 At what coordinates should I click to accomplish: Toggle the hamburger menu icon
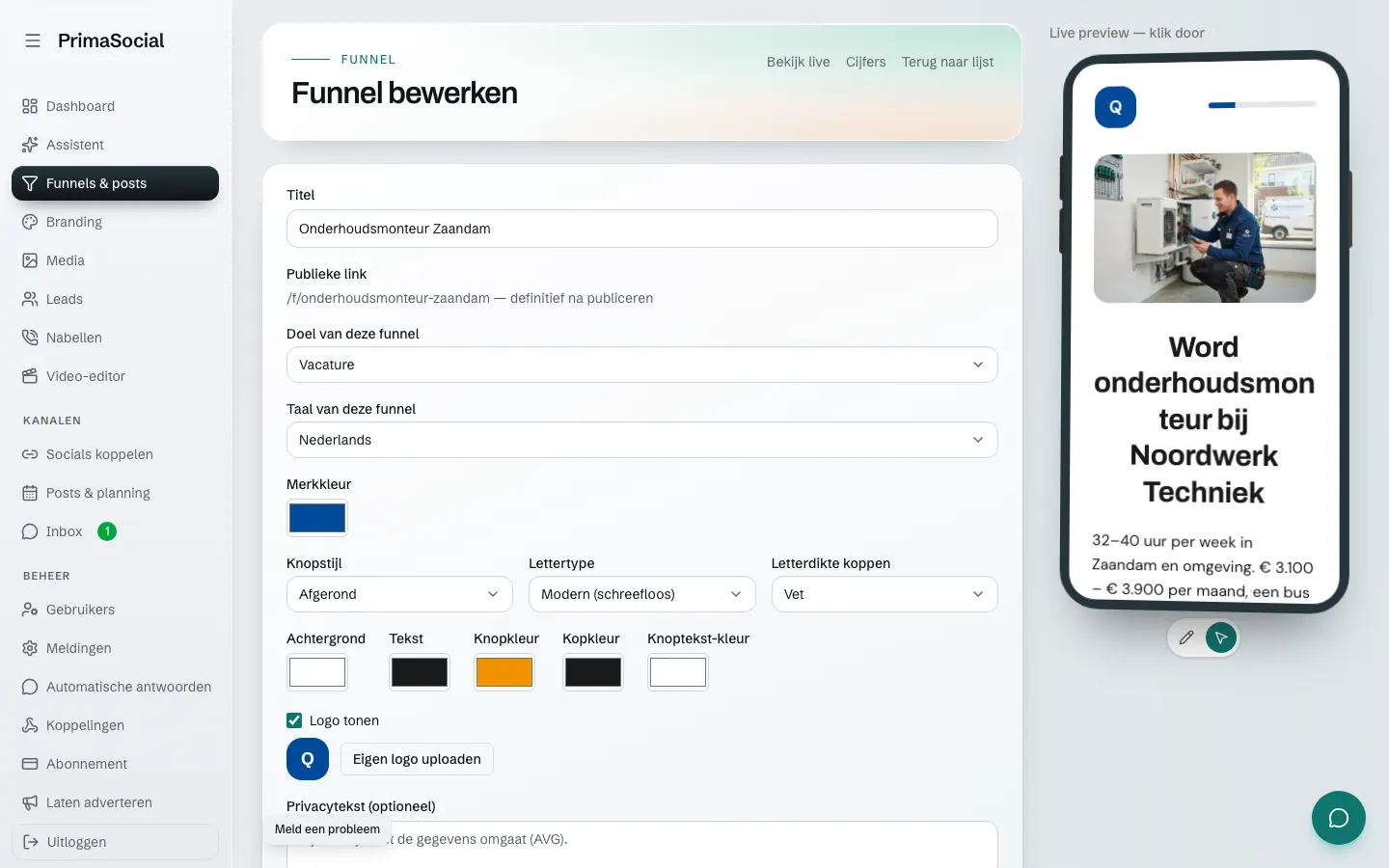coord(33,41)
